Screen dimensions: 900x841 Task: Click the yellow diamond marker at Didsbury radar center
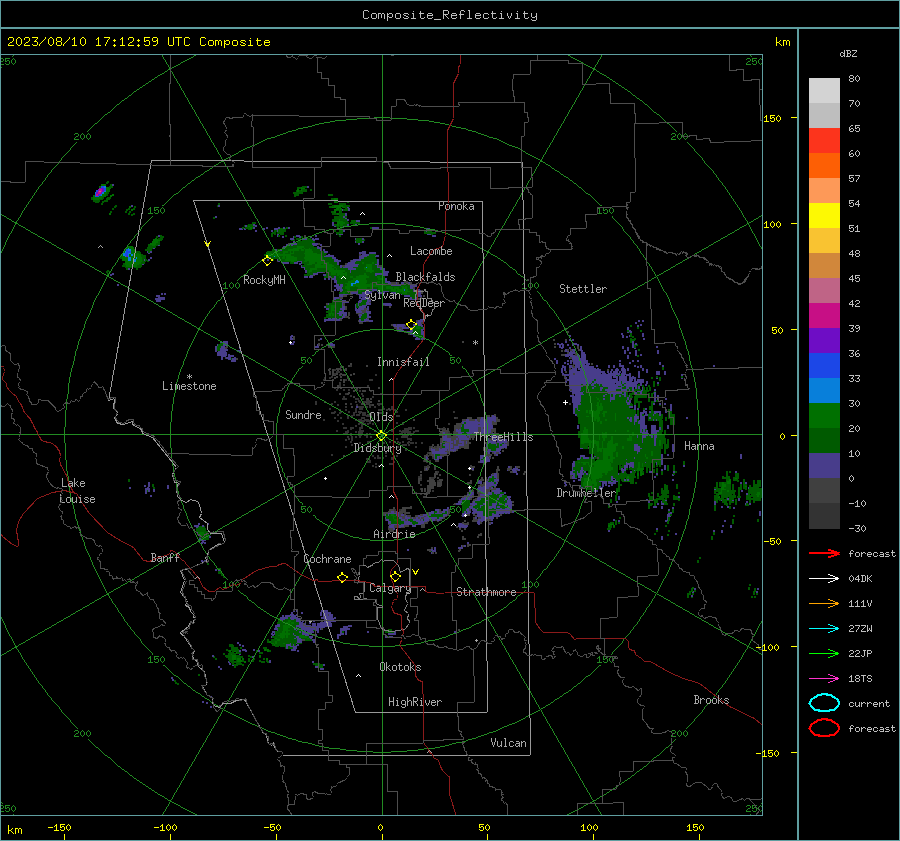382,436
